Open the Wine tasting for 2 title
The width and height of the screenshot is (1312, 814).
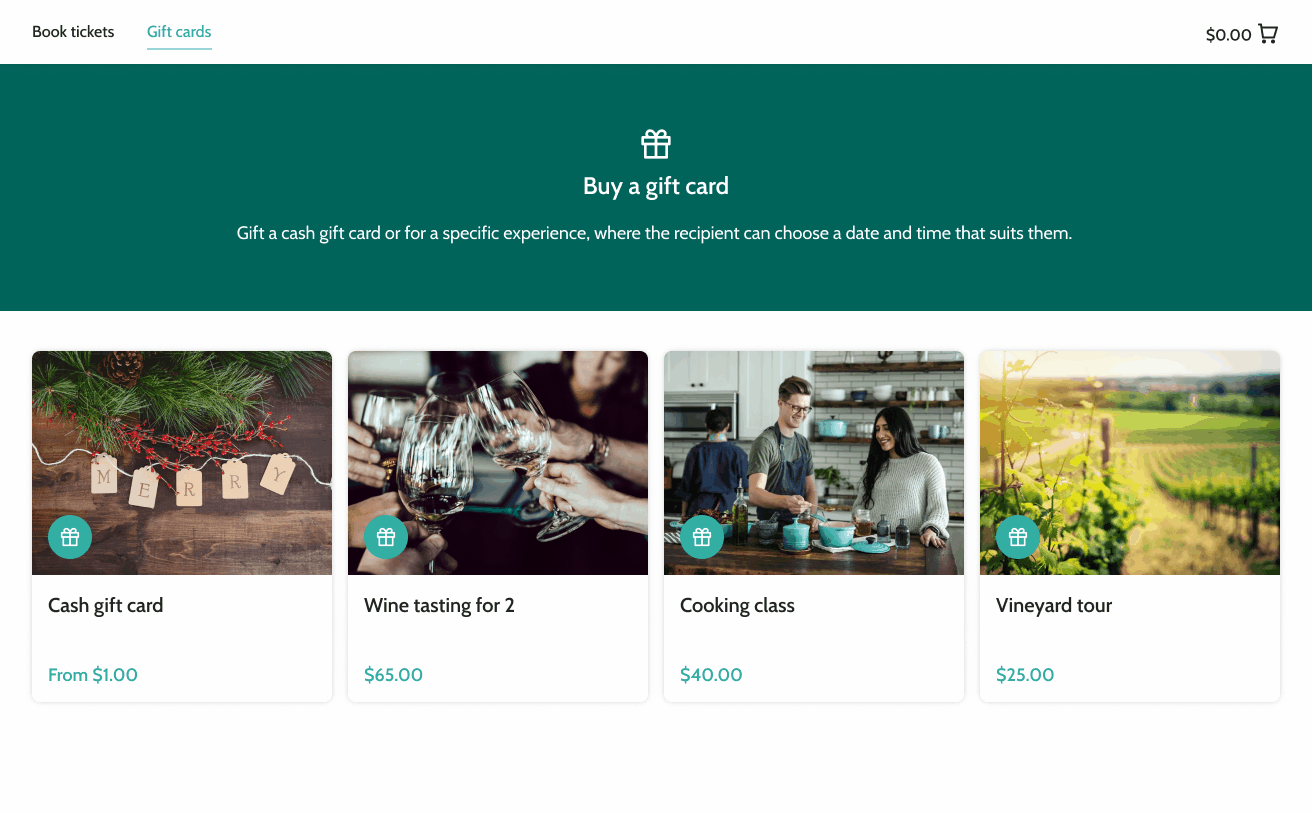[x=439, y=605]
